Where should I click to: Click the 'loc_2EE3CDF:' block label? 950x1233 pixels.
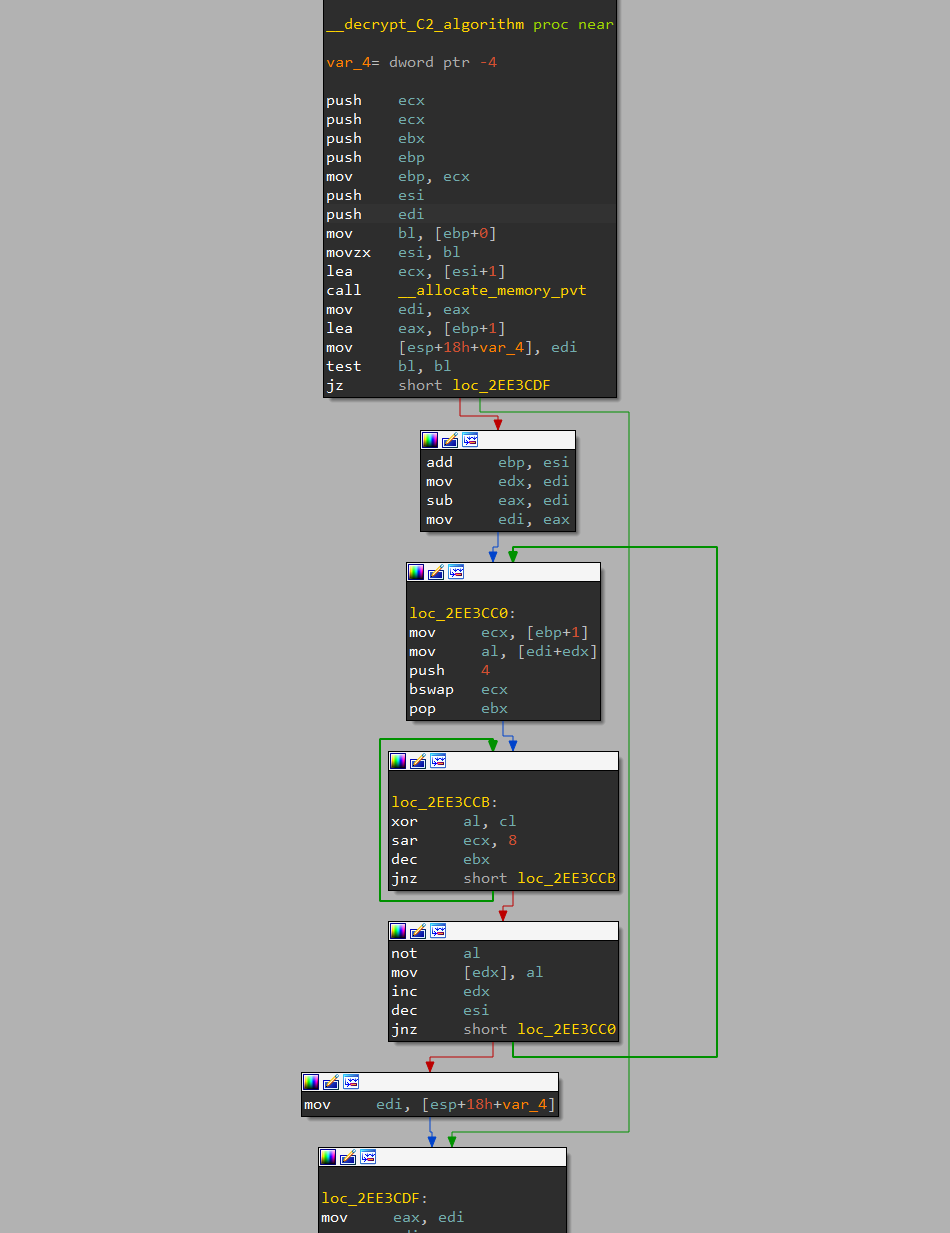(375, 1198)
